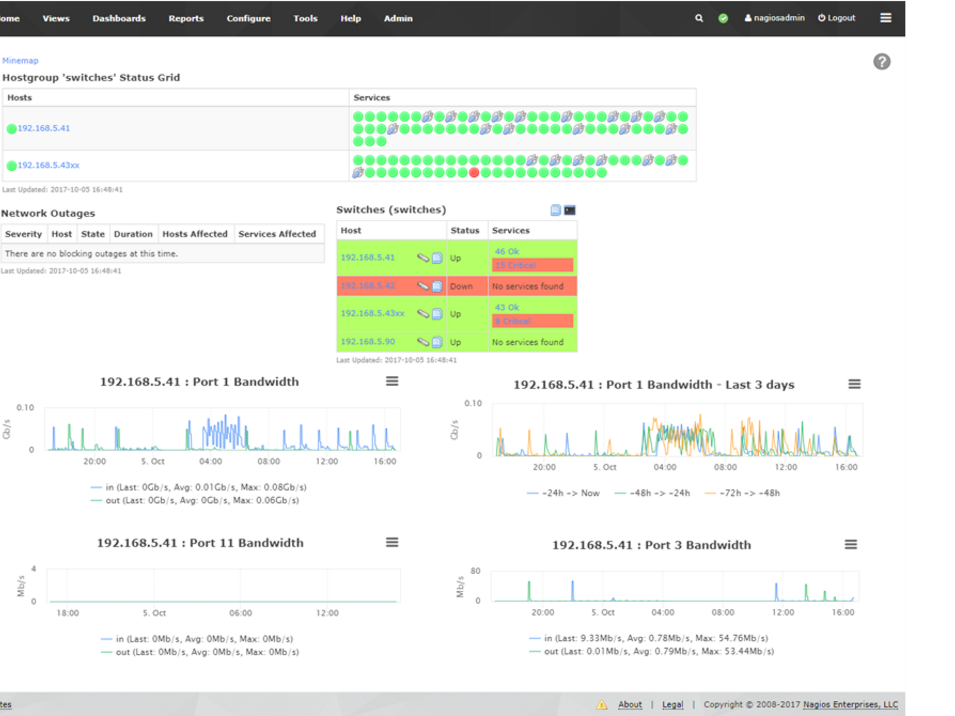Click the Logout link
955x716 pixels.
[x=837, y=18]
